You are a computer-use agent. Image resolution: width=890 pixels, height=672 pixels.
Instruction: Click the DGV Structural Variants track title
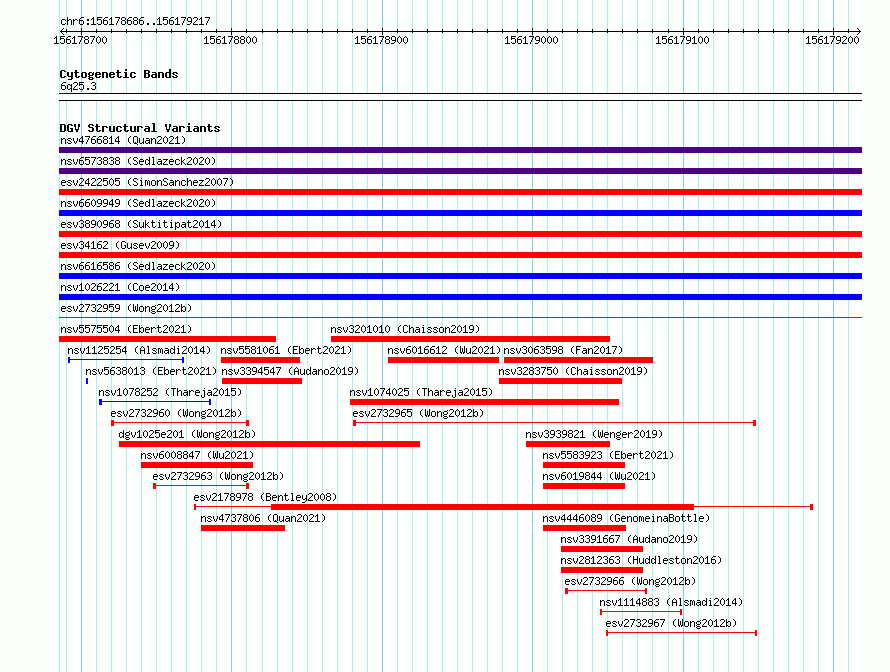pos(140,128)
